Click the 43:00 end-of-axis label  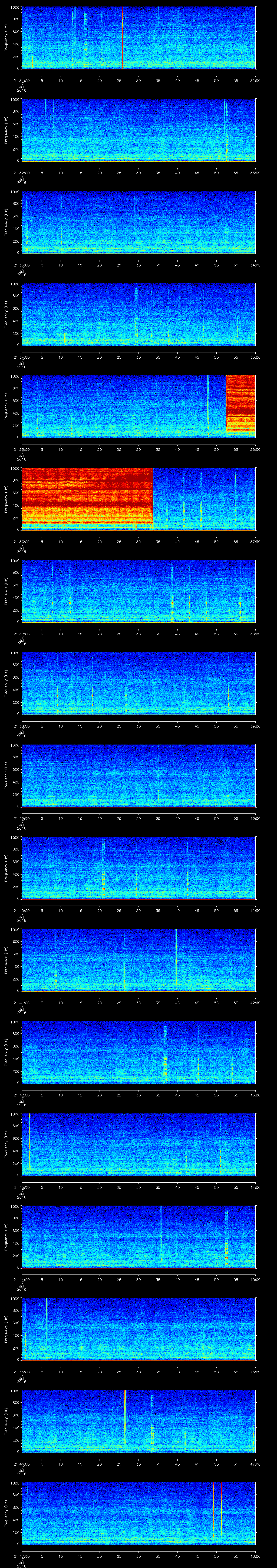[x=255, y=1095]
